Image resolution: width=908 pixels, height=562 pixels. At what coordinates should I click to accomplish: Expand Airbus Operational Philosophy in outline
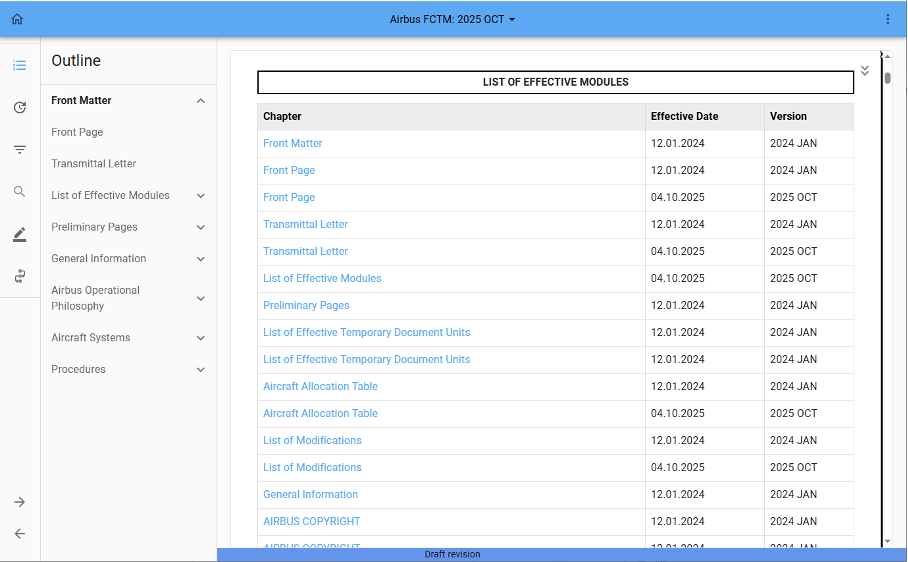[x=200, y=299]
